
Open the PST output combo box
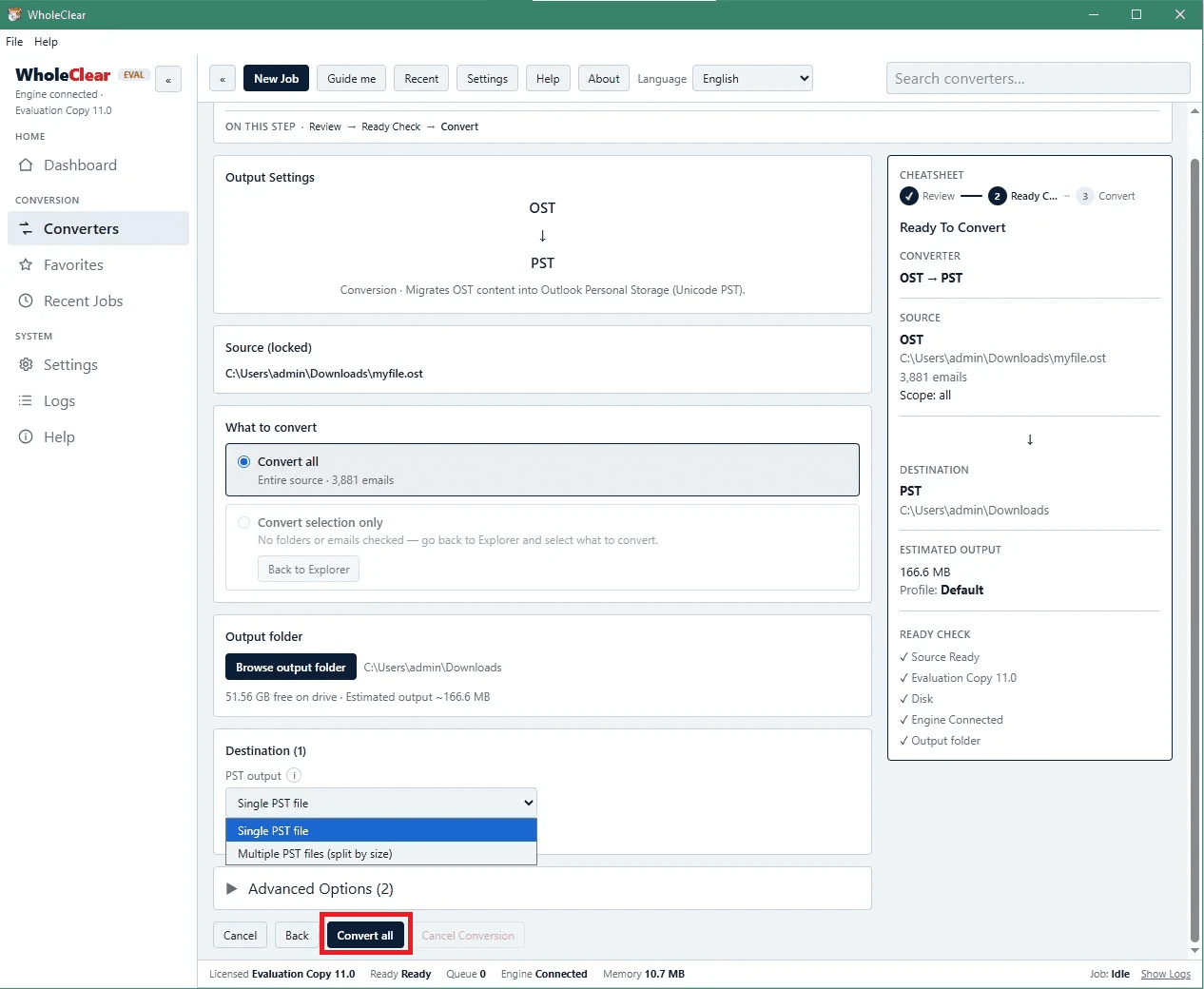[381, 803]
